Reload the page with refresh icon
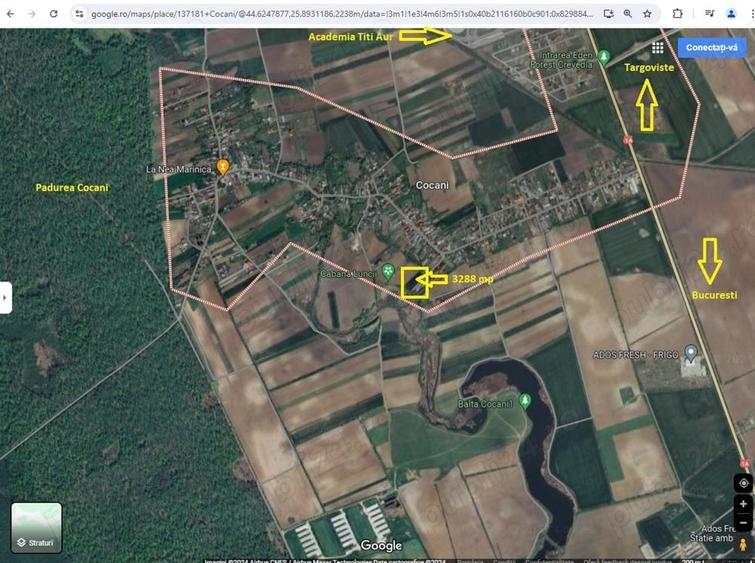This screenshot has width=755, height=563. pyautogui.click(x=53, y=14)
